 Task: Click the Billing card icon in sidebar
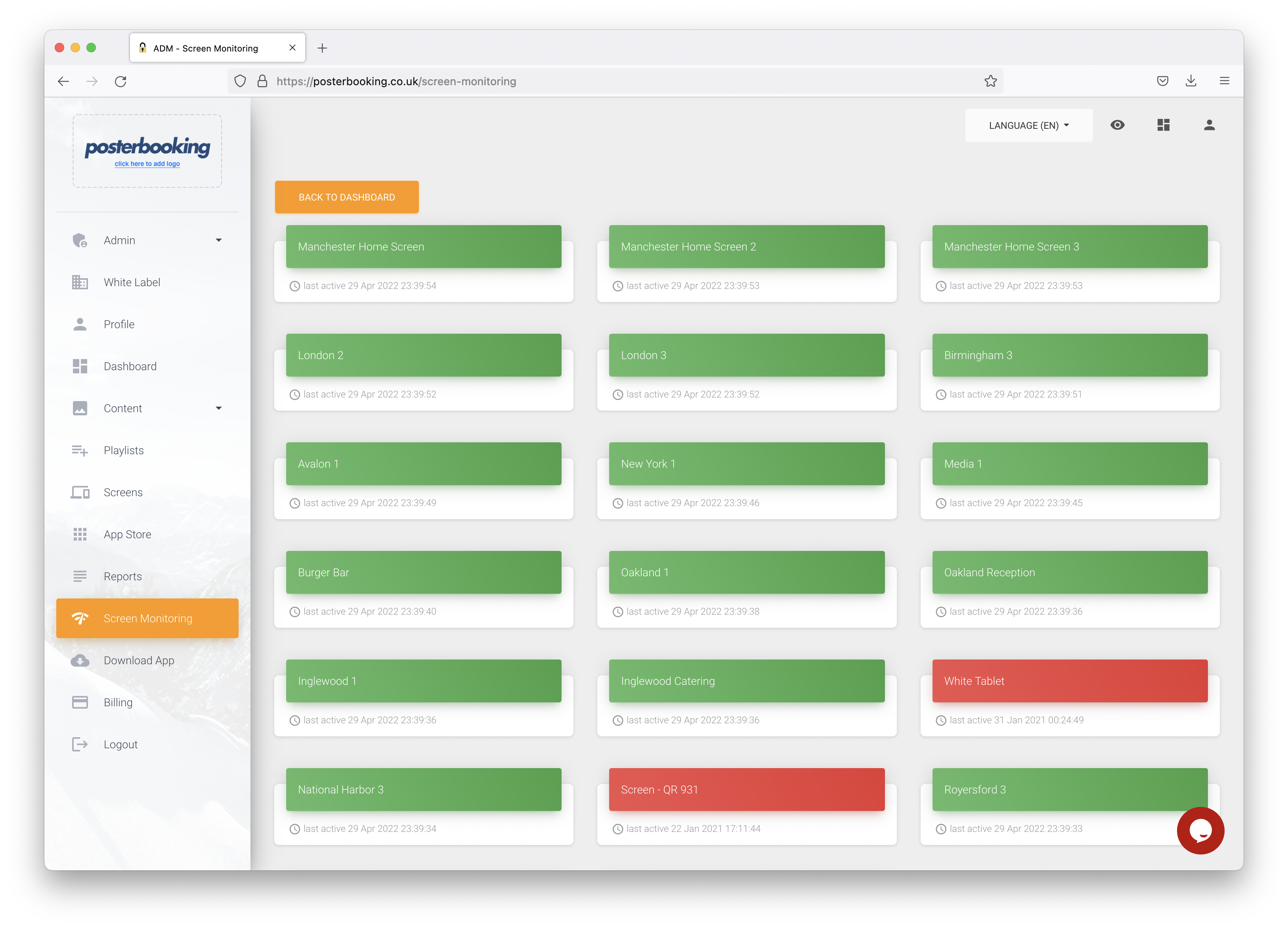[x=80, y=702]
